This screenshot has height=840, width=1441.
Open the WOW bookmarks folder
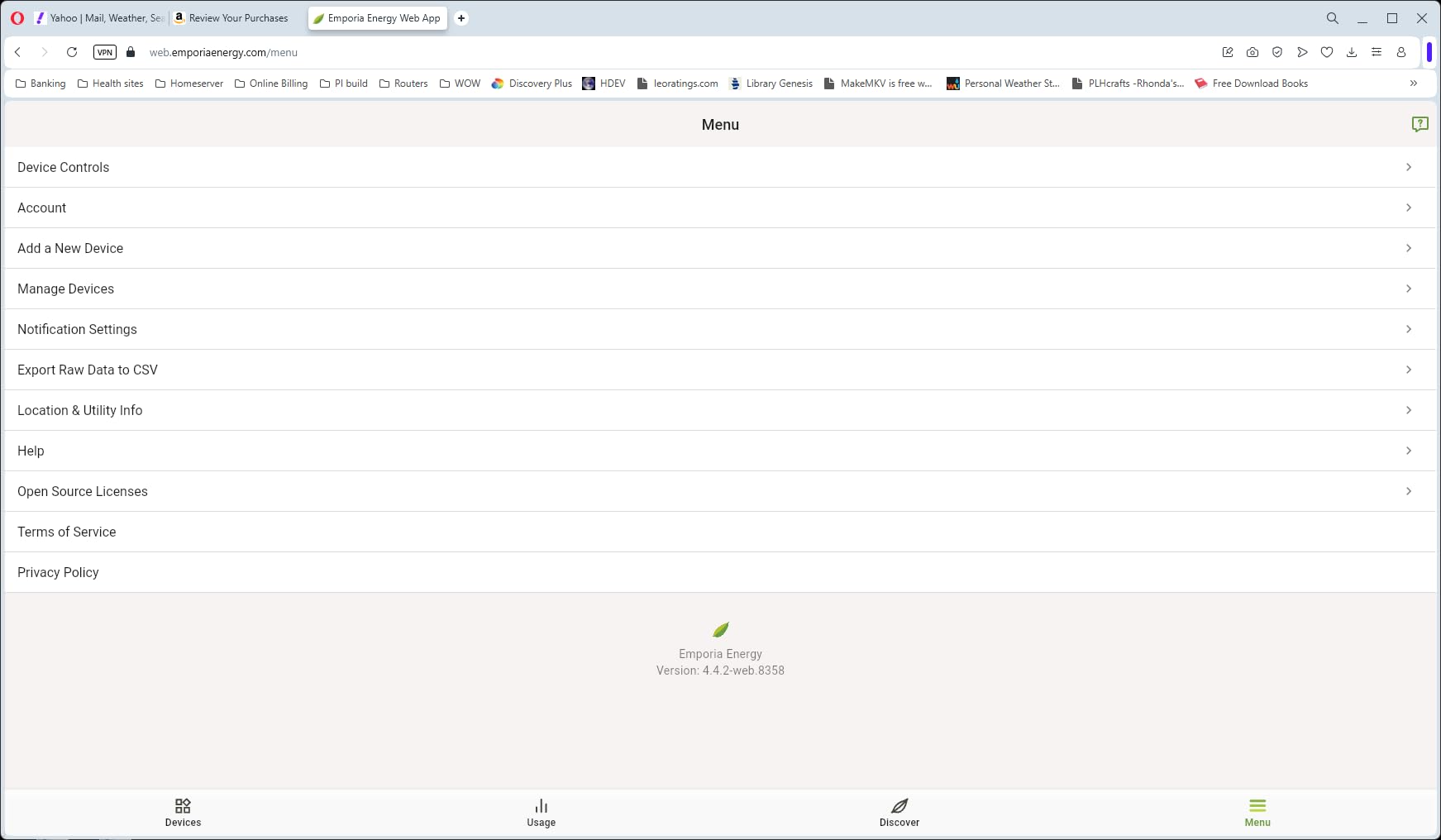(460, 84)
